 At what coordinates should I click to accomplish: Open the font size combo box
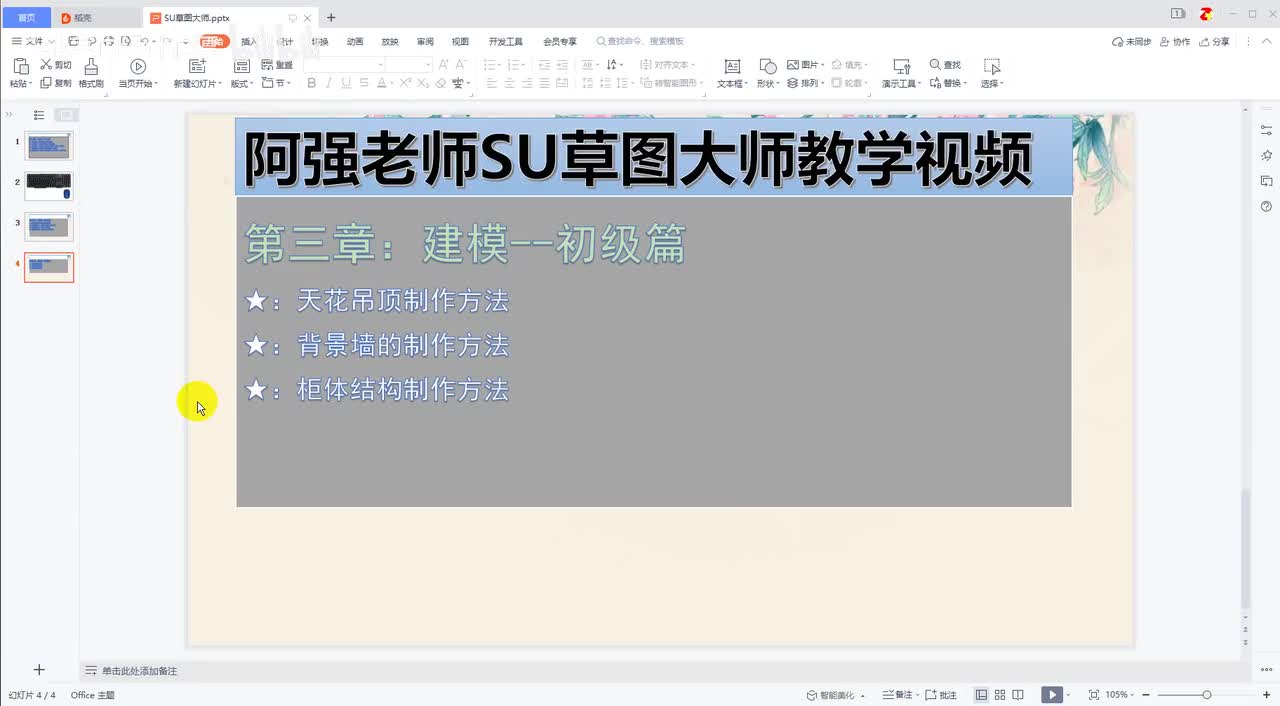point(408,65)
